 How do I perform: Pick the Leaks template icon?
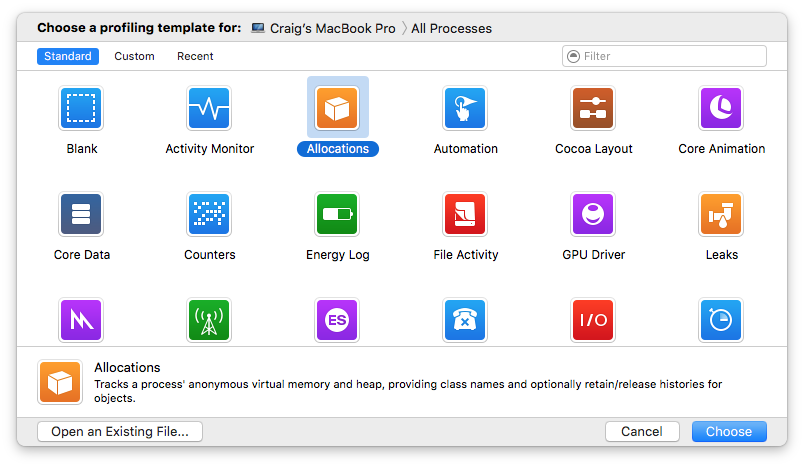click(x=721, y=214)
